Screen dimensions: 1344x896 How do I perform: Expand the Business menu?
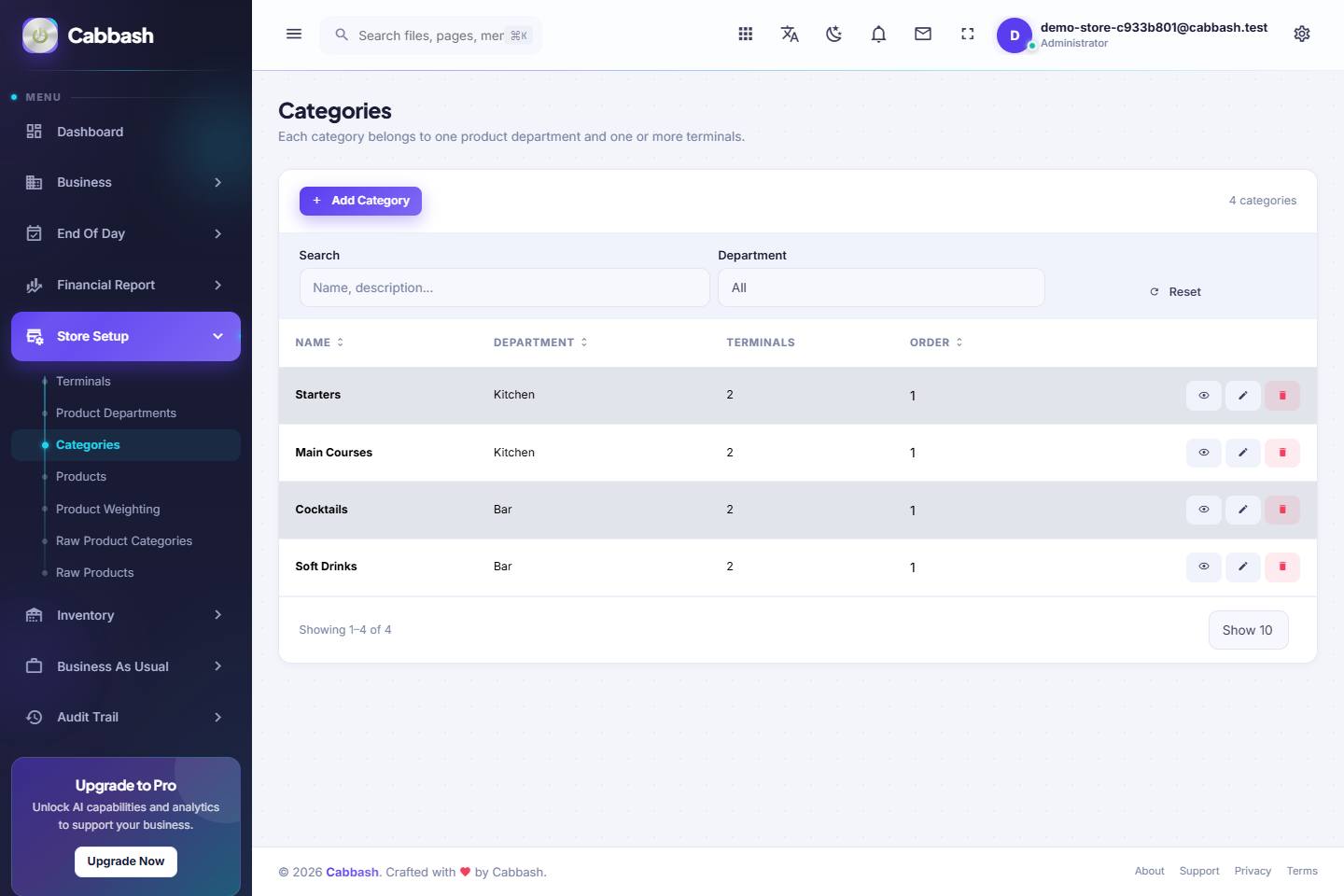126,182
